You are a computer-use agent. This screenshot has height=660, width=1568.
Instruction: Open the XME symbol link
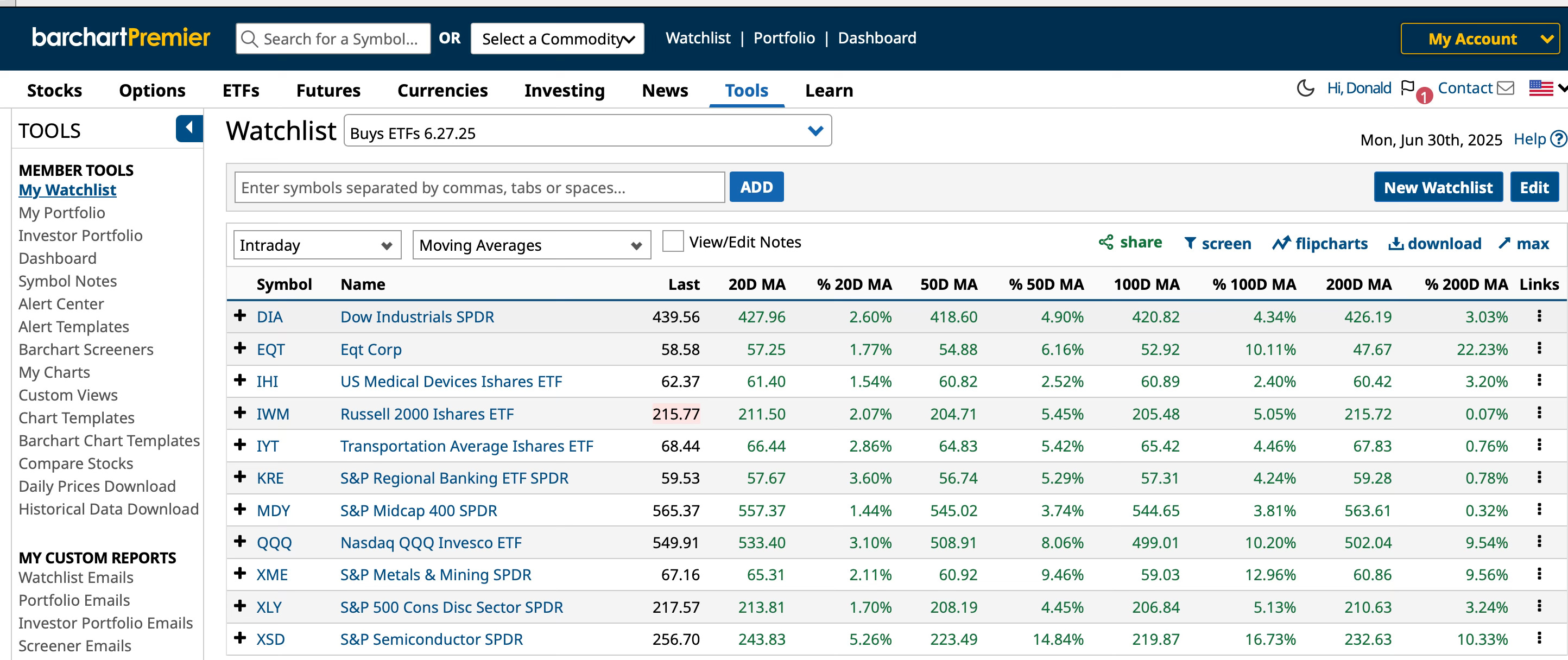(271, 575)
